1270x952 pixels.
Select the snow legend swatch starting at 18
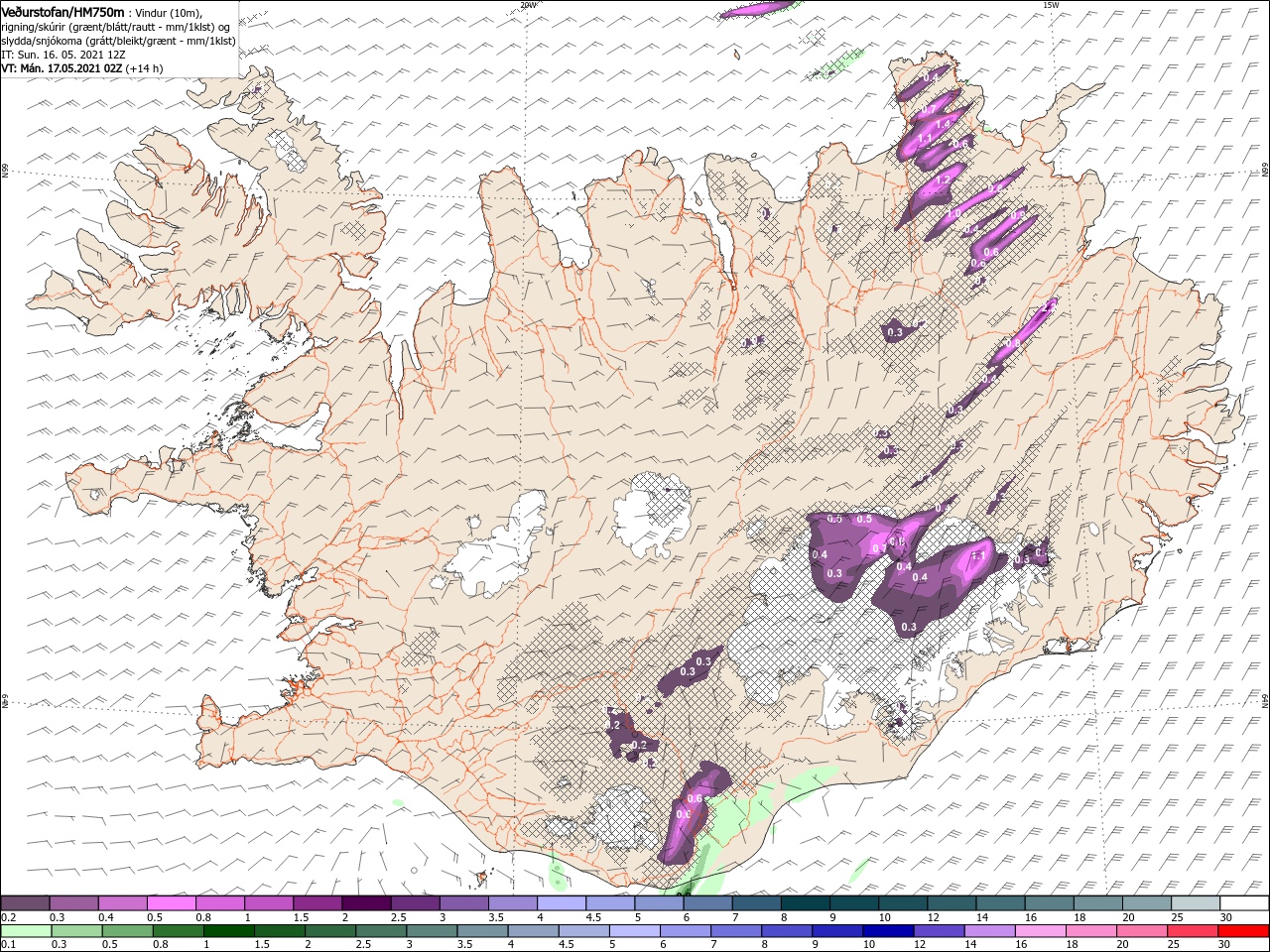[x=1098, y=903]
